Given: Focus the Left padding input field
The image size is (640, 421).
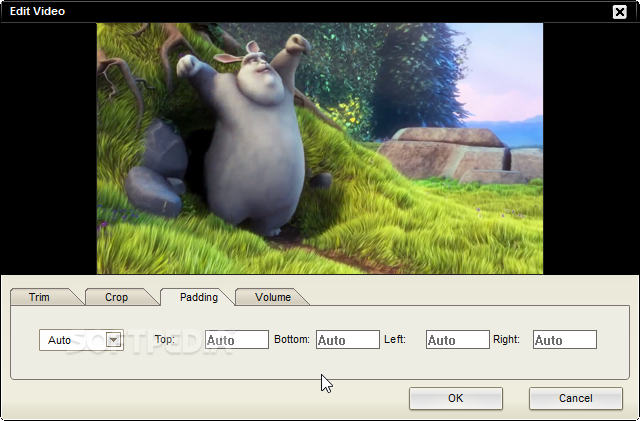Looking at the screenshot, I should tap(458, 340).
